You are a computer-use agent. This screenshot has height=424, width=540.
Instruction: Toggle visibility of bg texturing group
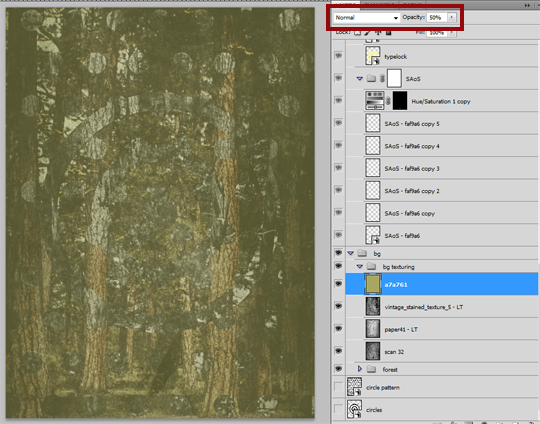pos(339,266)
